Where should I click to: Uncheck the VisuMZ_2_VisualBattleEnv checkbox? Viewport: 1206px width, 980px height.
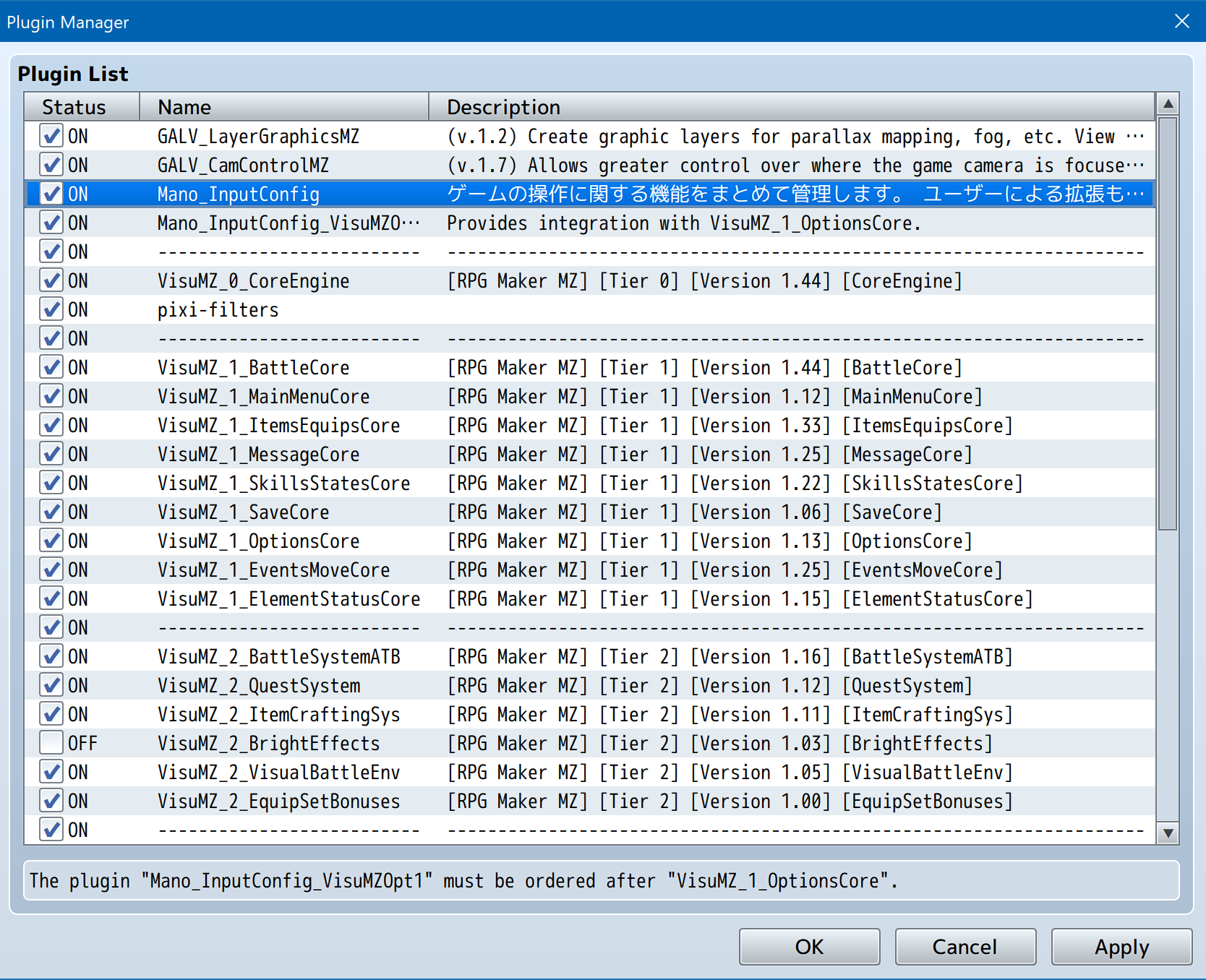[51, 772]
